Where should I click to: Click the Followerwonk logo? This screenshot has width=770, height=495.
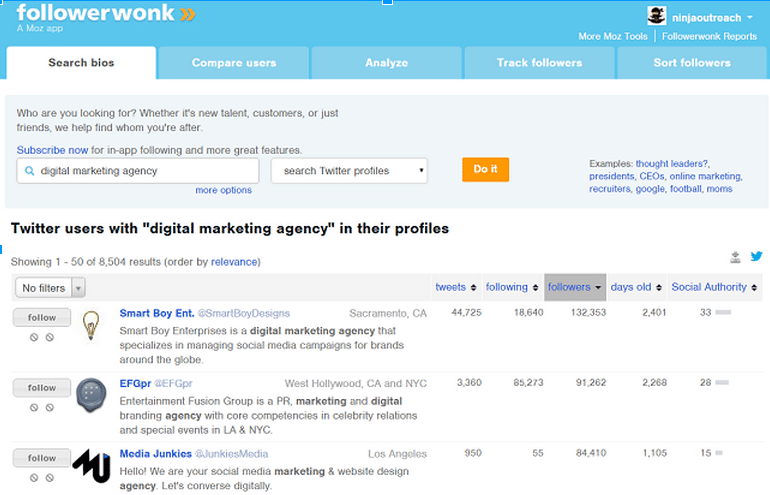pyautogui.click(x=106, y=14)
